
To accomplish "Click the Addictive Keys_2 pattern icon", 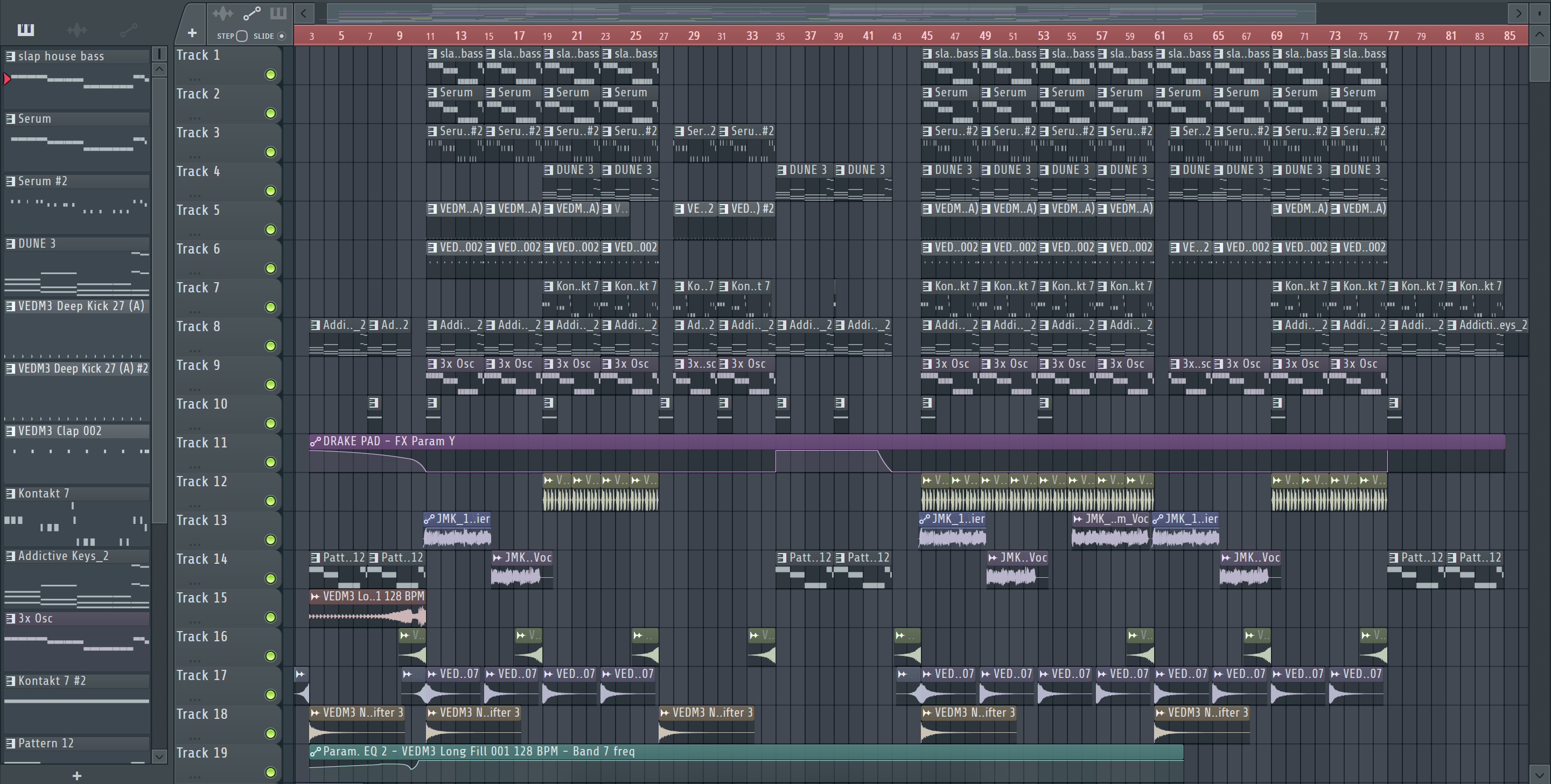I will (x=10, y=556).
